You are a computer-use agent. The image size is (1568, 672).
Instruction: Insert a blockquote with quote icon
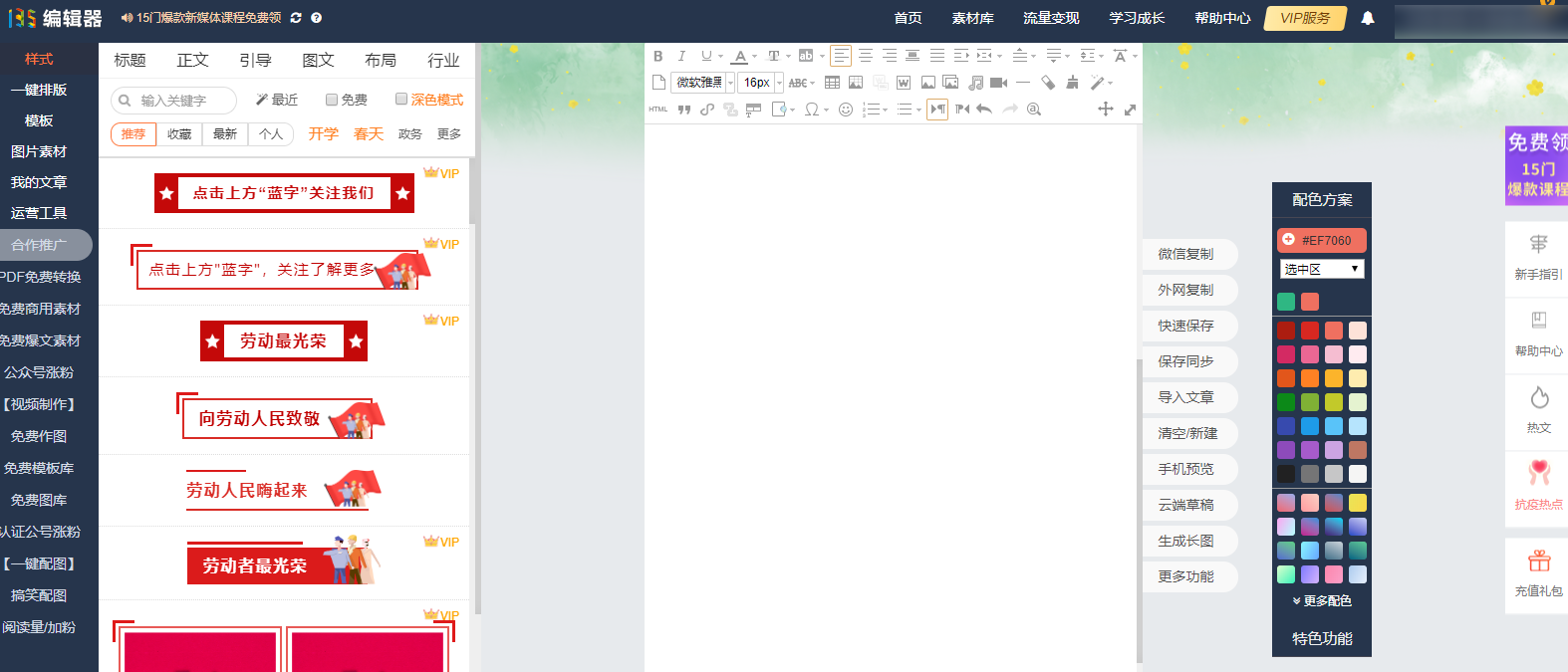[x=684, y=110]
